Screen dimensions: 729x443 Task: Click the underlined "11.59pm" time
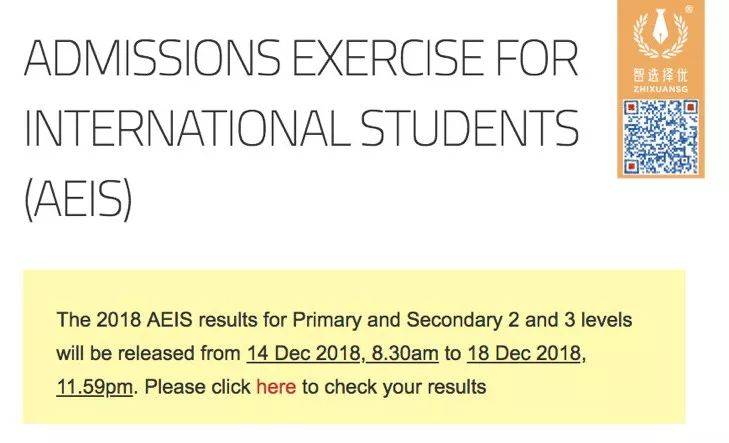click(x=95, y=386)
